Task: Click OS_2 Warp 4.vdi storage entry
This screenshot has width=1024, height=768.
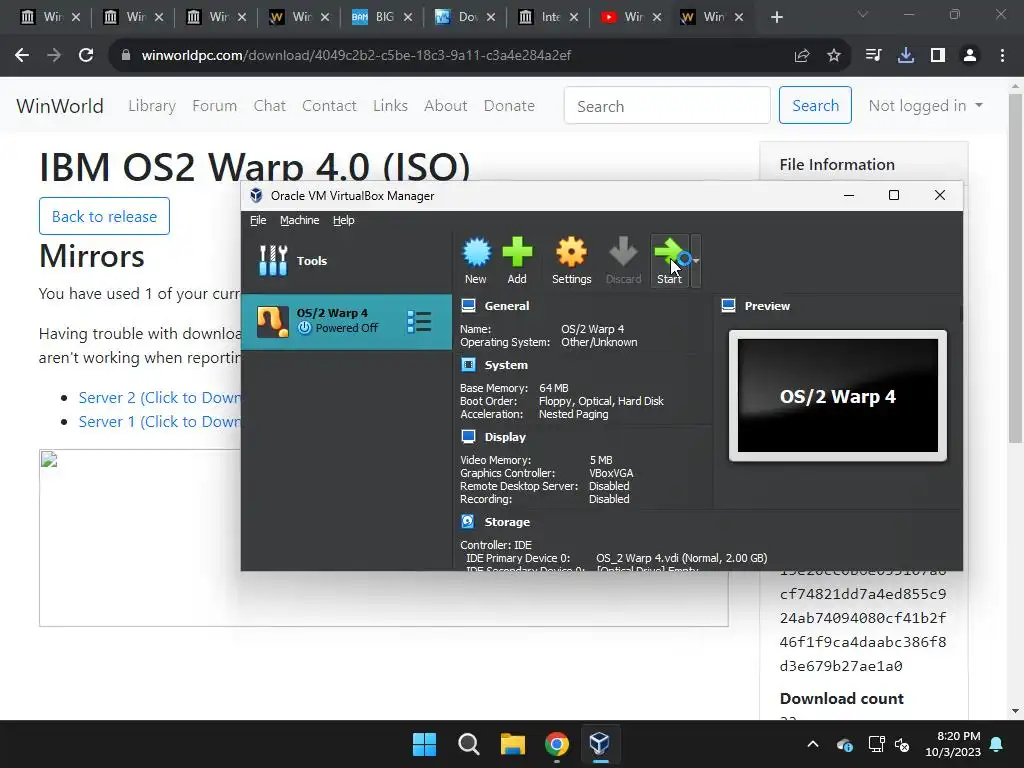Action: [681, 558]
